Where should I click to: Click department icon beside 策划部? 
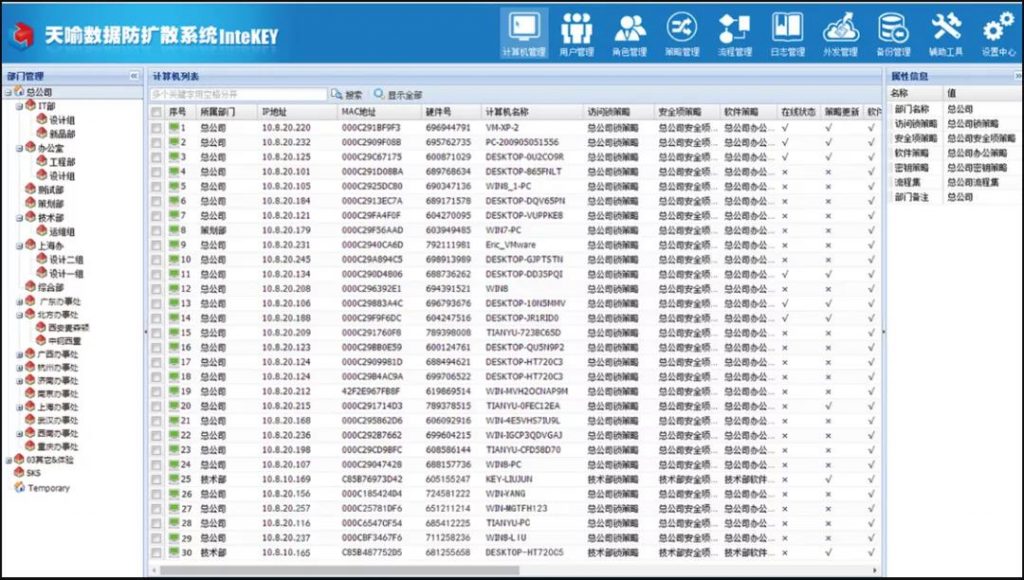(30, 202)
